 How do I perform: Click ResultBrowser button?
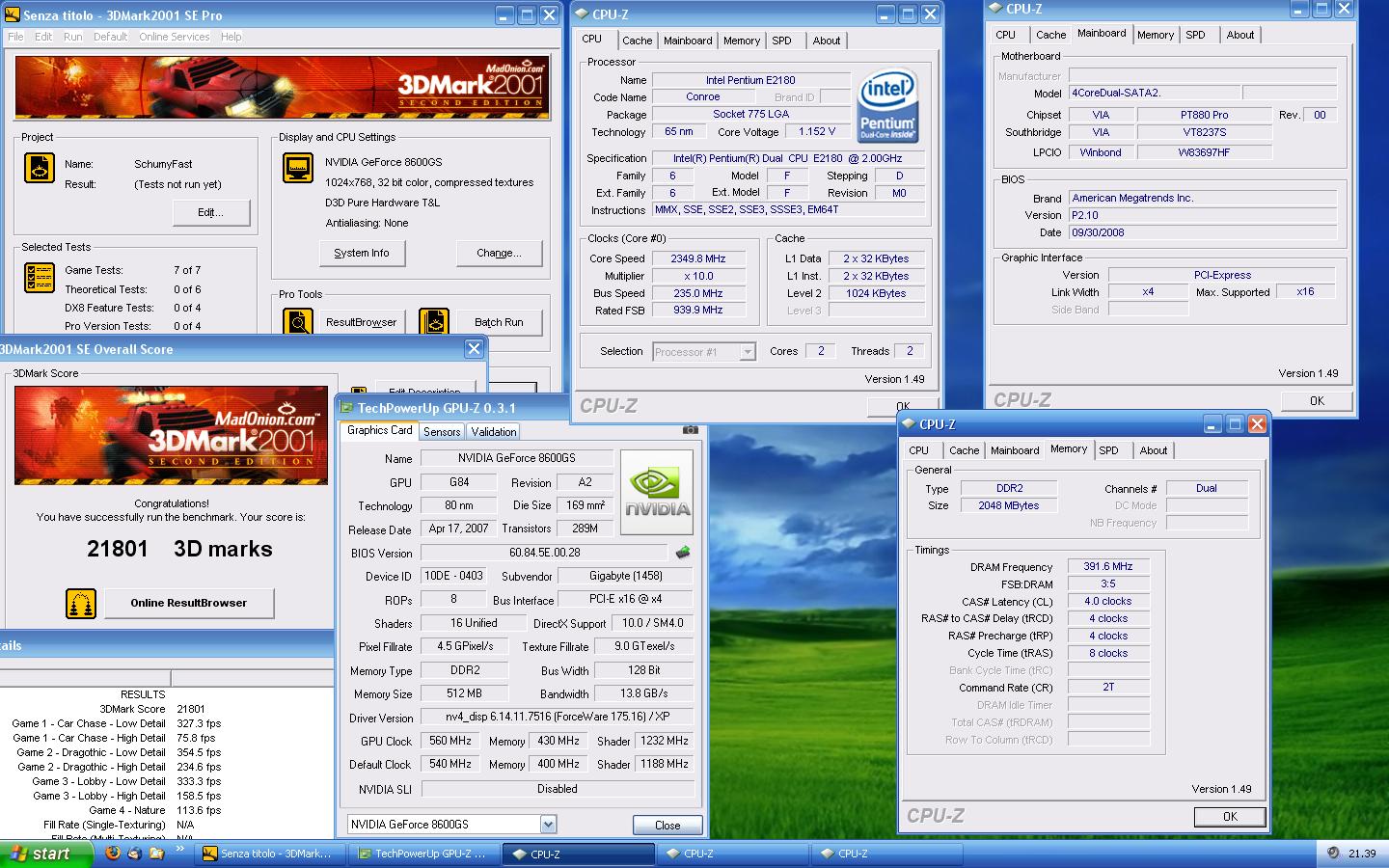pyautogui.click(x=361, y=322)
